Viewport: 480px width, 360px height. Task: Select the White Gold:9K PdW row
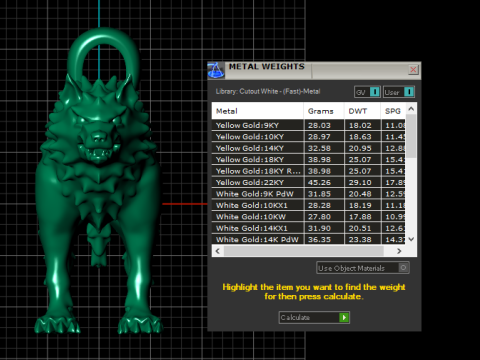point(308,194)
